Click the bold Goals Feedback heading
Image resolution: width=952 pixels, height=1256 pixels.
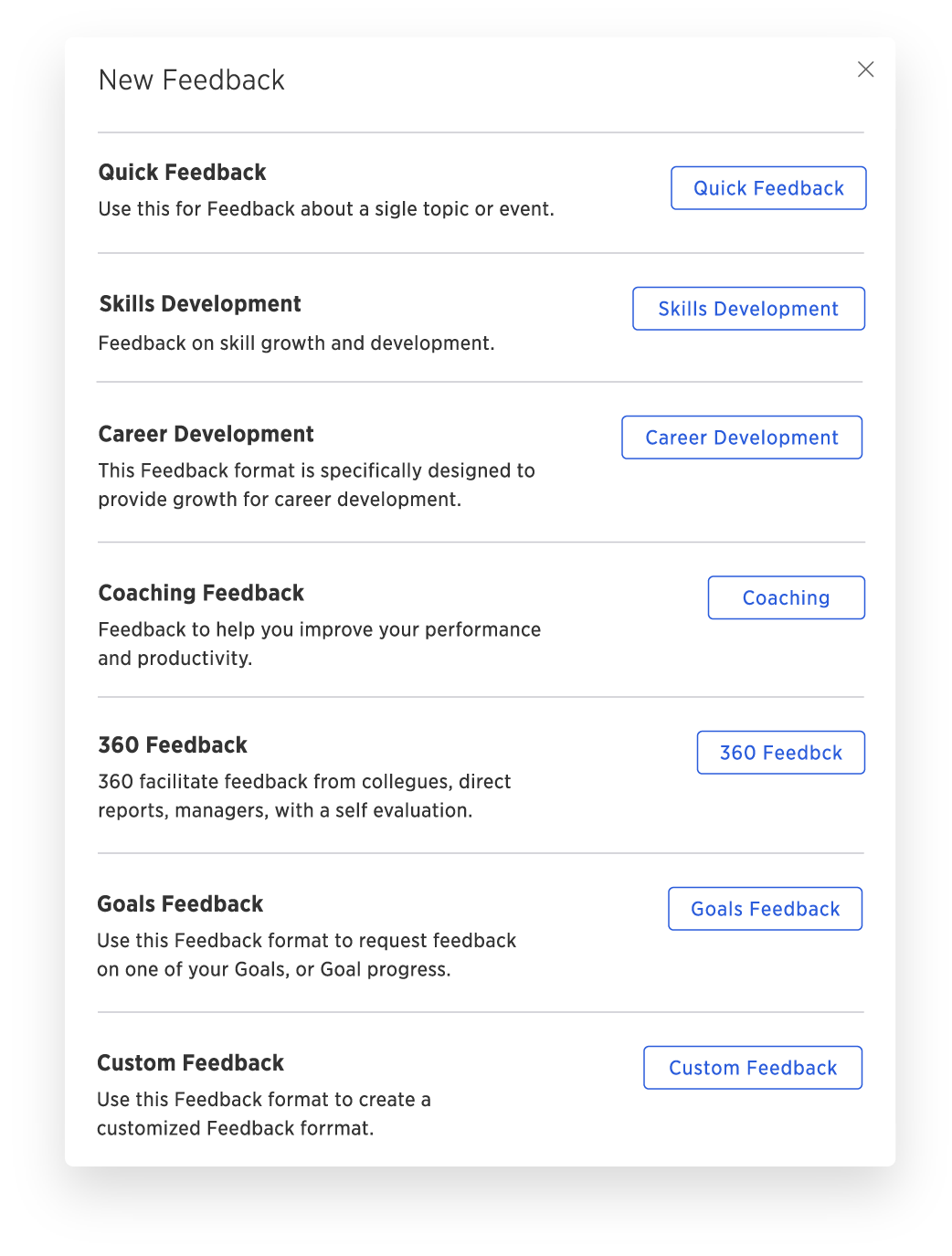tap(180, 904)
